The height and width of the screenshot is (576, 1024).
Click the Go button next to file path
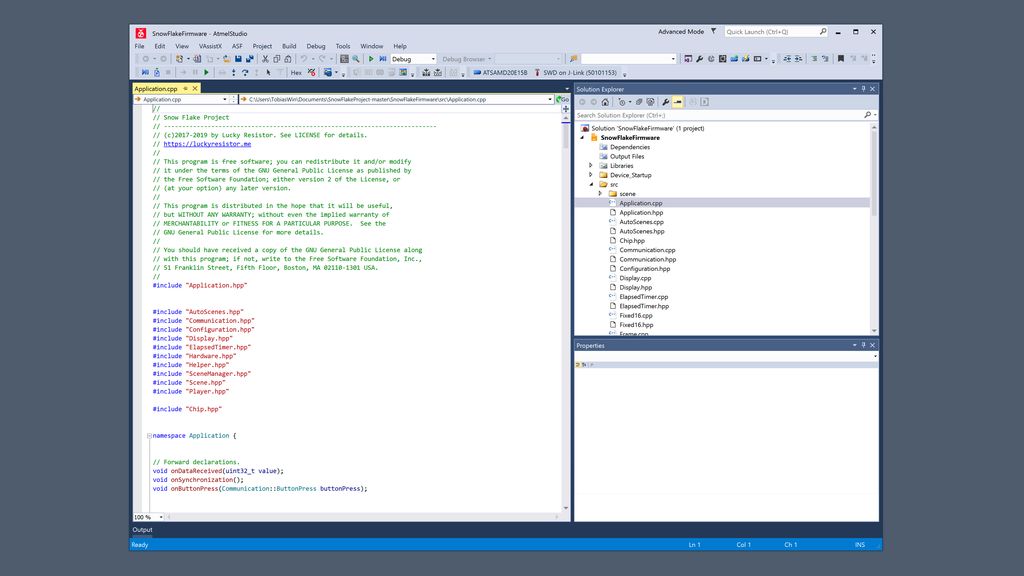(562, 99)
